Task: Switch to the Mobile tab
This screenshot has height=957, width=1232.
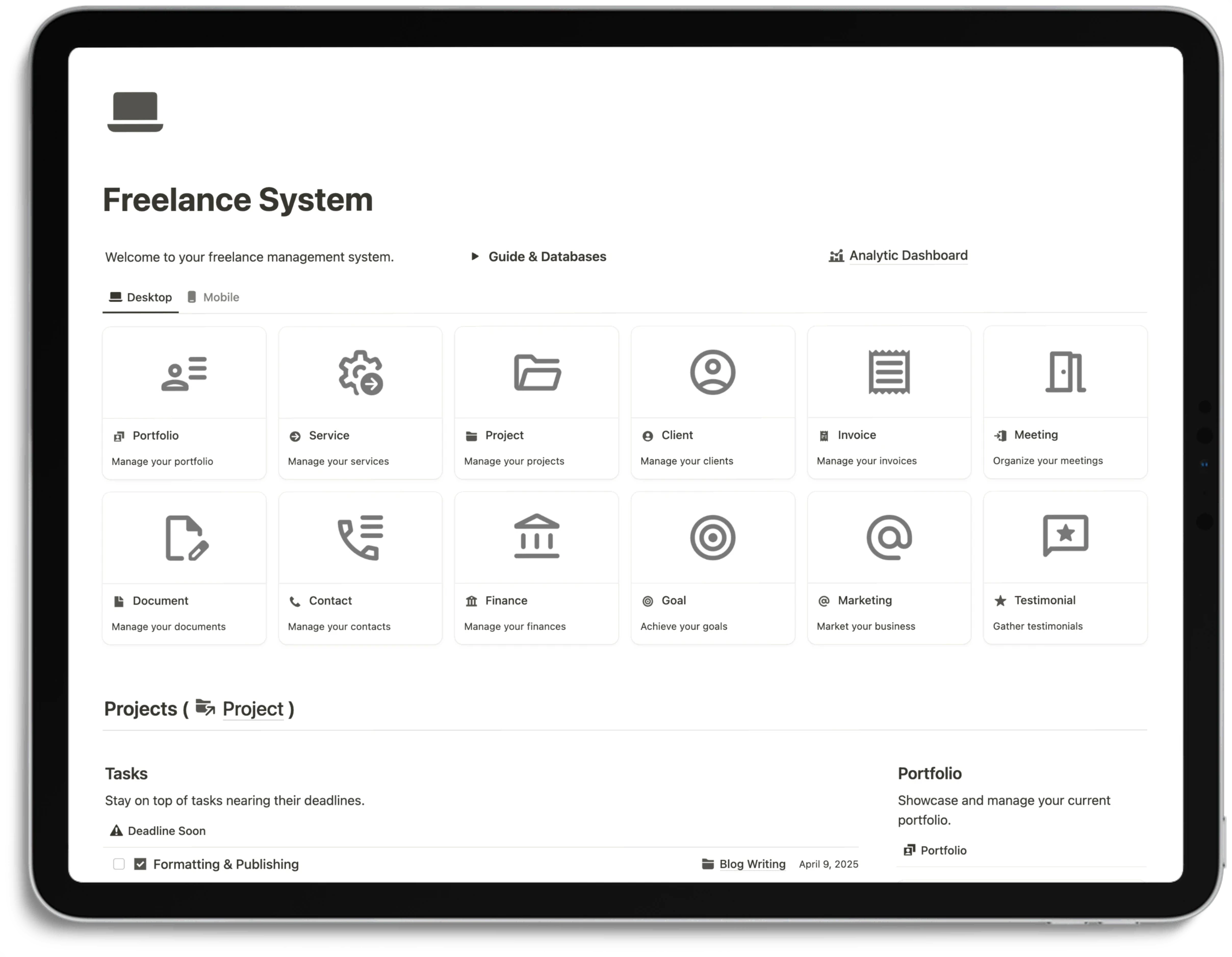Action: click(213, 297)
